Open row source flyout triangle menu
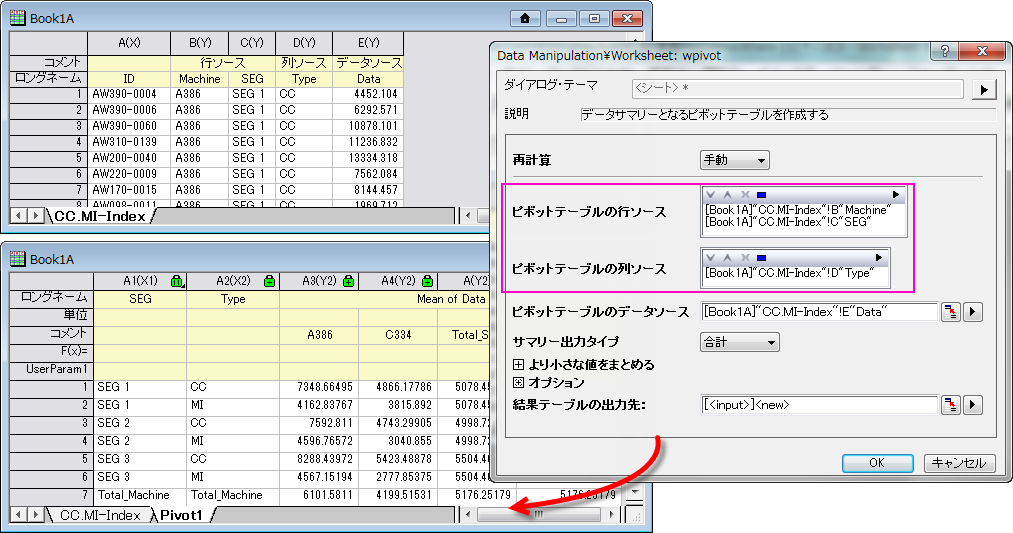 (895, 194)
